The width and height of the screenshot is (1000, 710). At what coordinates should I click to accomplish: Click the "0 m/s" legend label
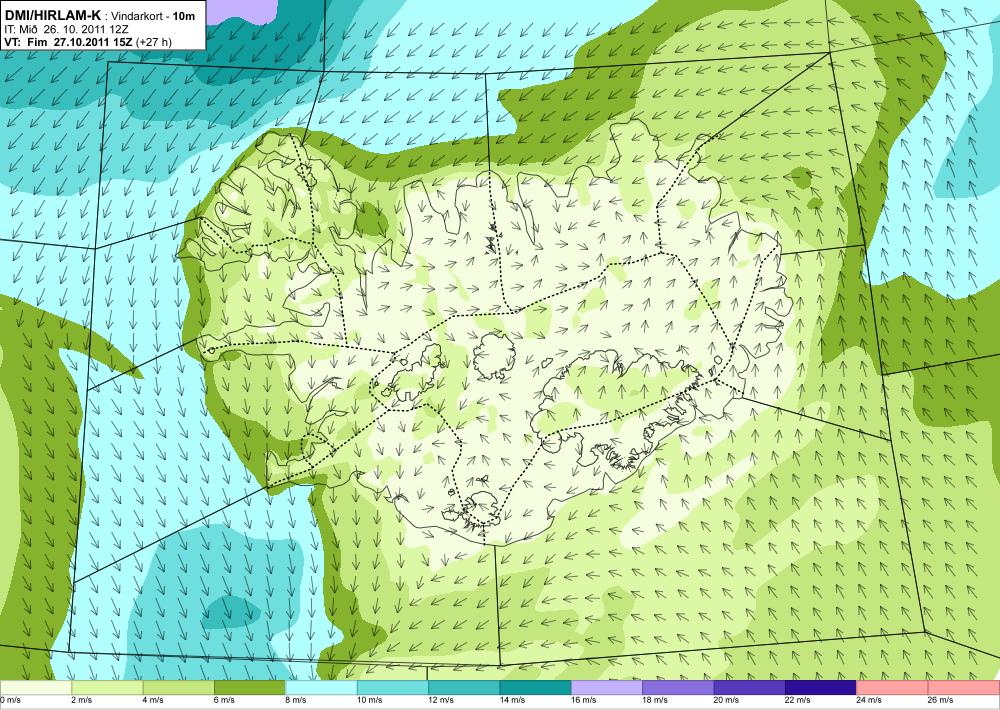(x=10, y=700)
